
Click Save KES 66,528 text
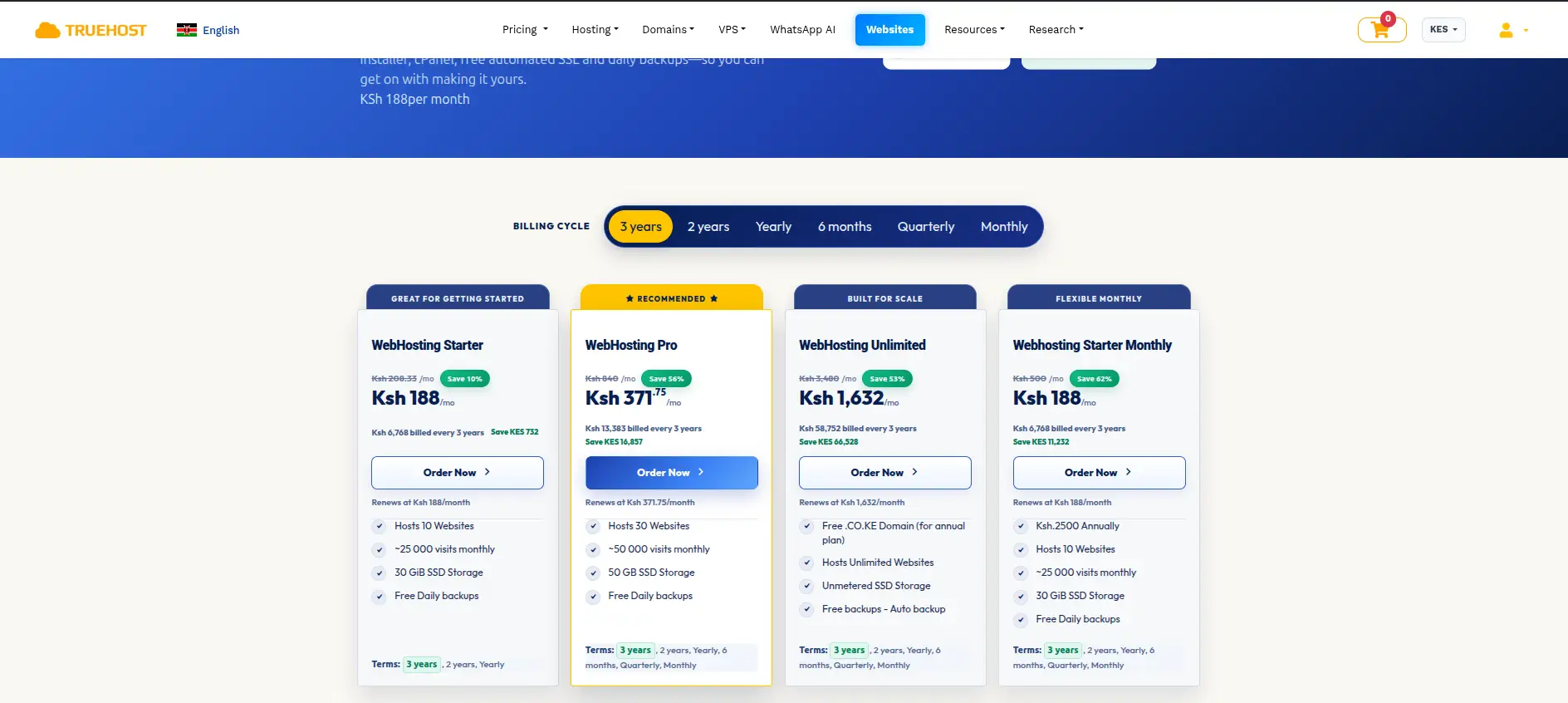click(x=828, y=442)
